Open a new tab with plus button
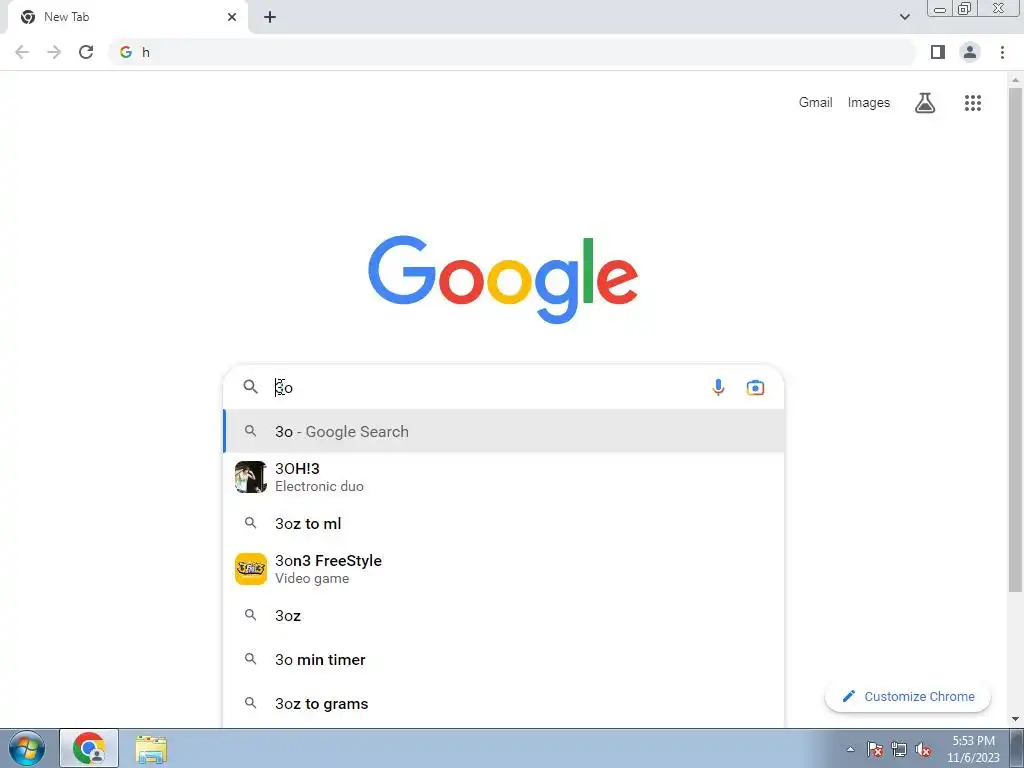The height and width of the screenshot is (768, 1024). tap(270, 17)
